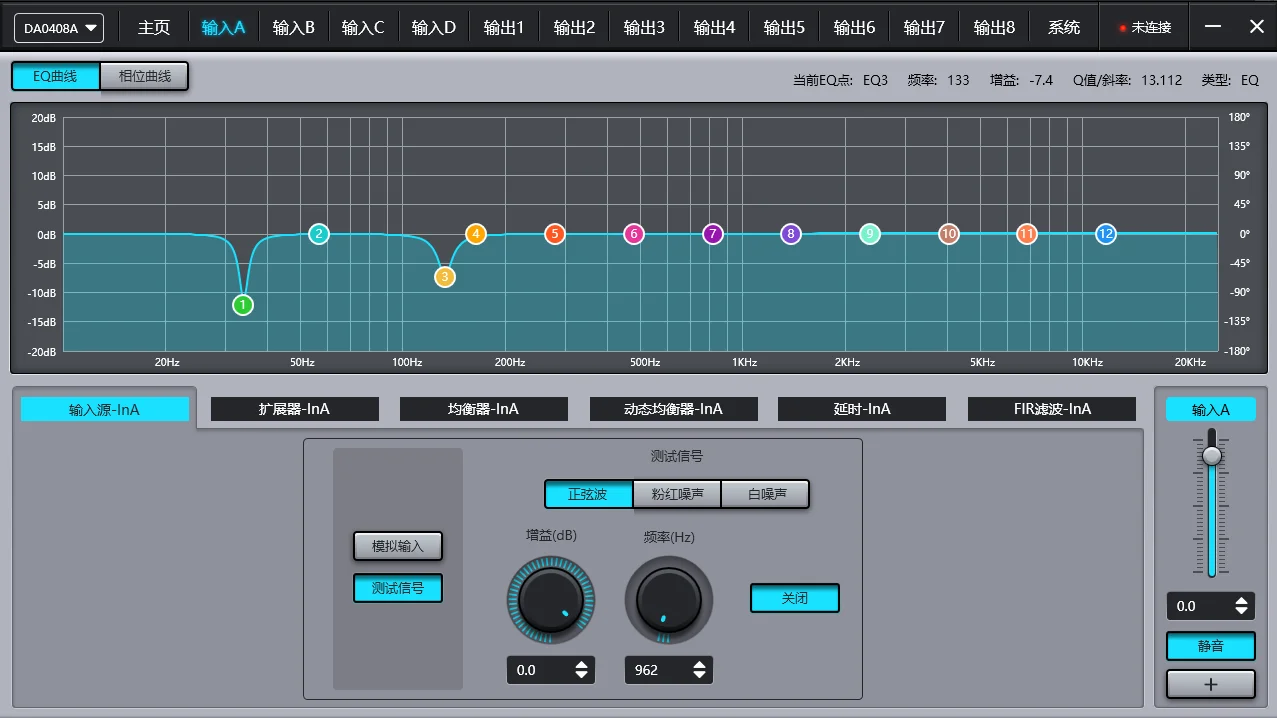The height and width of the screenshot is (718, 1277).
Task: Increase the 频率(Hz) value using its stepper
Action: coord(700,665)
